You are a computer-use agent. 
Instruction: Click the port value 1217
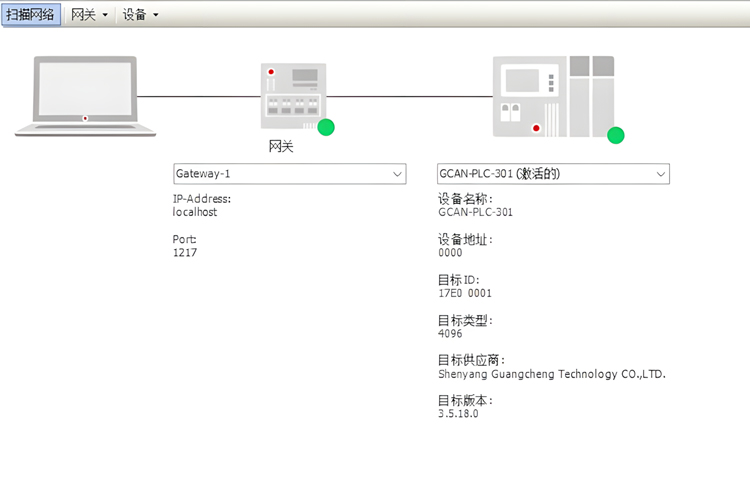coord(186,253)
